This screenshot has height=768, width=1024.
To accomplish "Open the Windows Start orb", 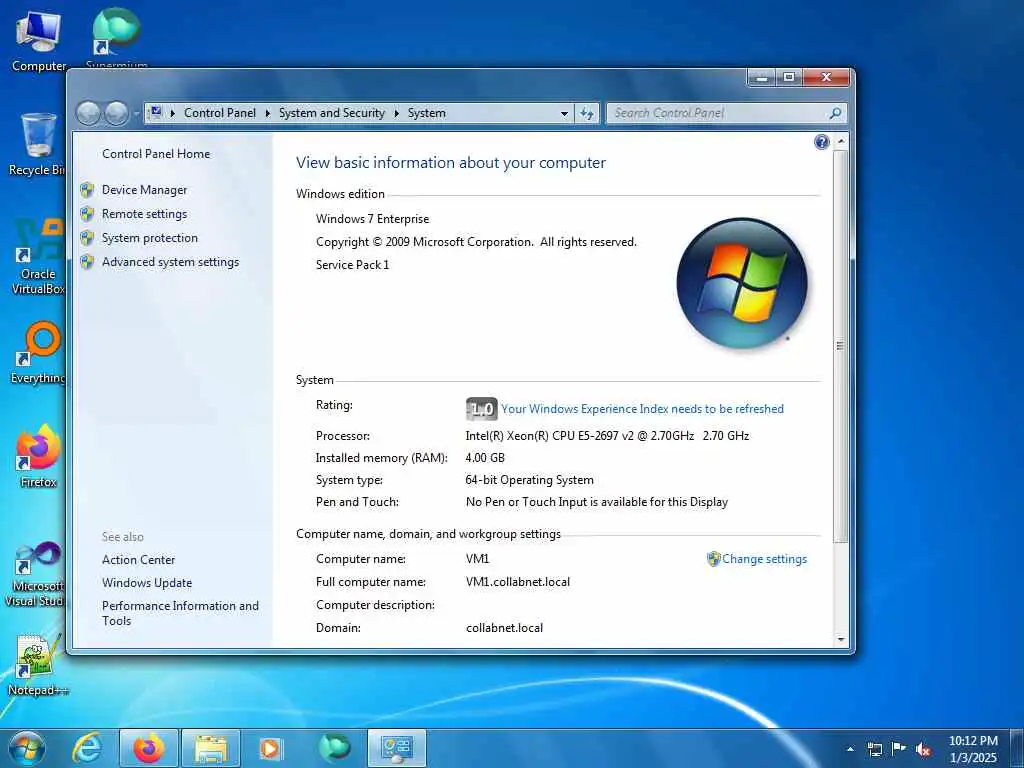I will [27, 748].
